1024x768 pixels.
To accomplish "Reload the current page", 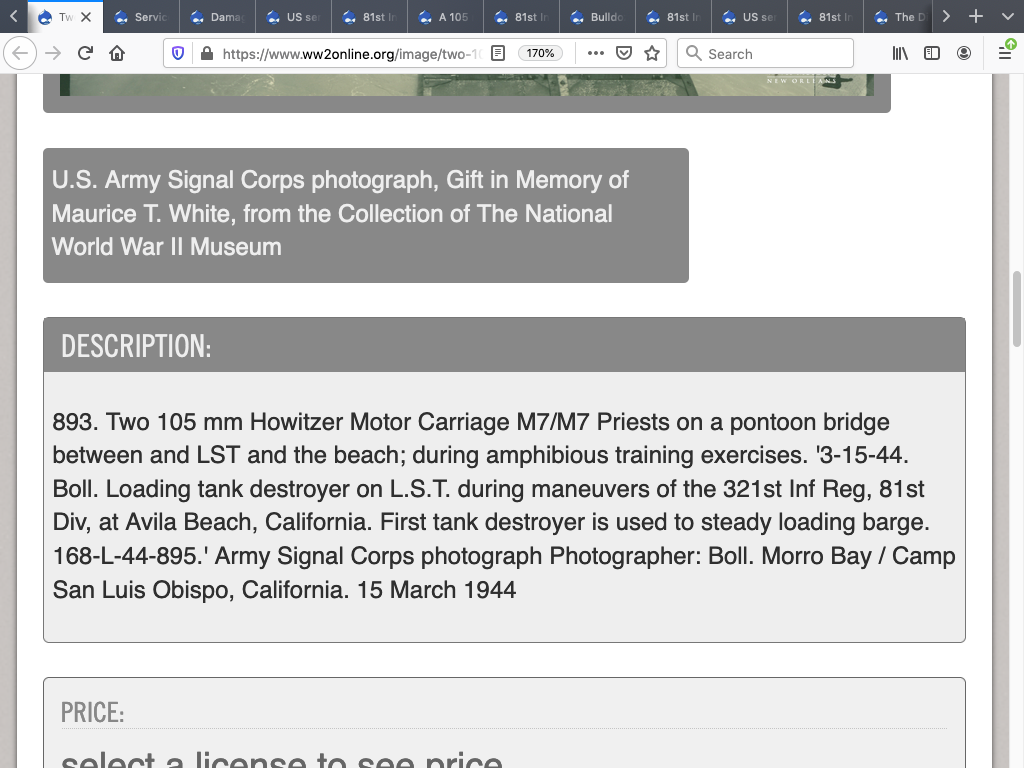I will tap(85, 54).
